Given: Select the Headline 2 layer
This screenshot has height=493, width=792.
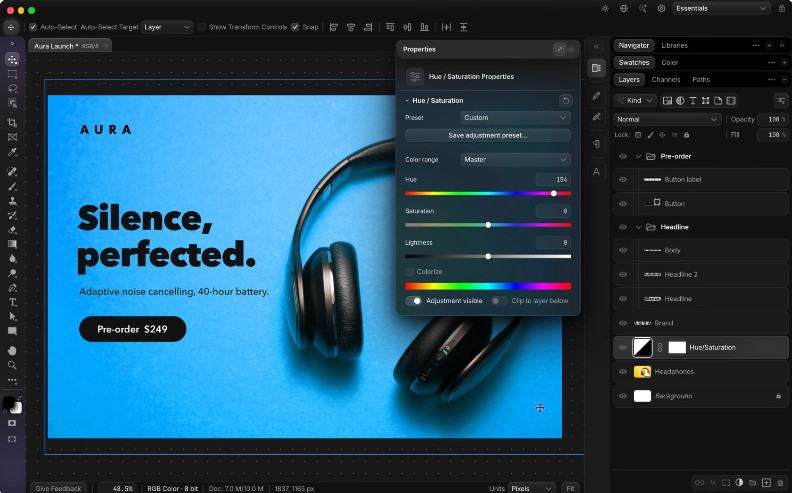Looking at the screenshot, I should tap(701, 275).
